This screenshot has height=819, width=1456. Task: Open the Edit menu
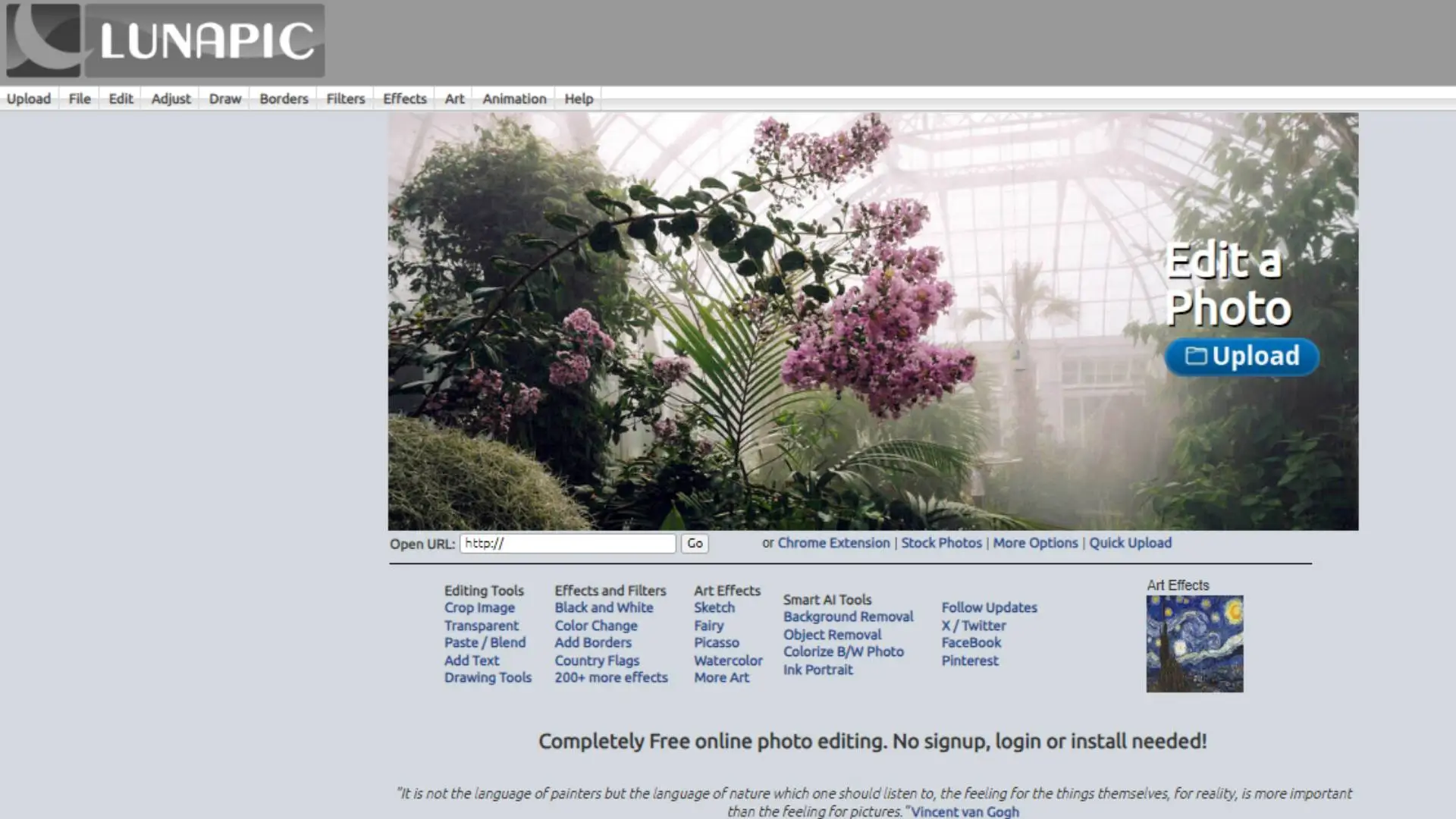coord(121,99)
